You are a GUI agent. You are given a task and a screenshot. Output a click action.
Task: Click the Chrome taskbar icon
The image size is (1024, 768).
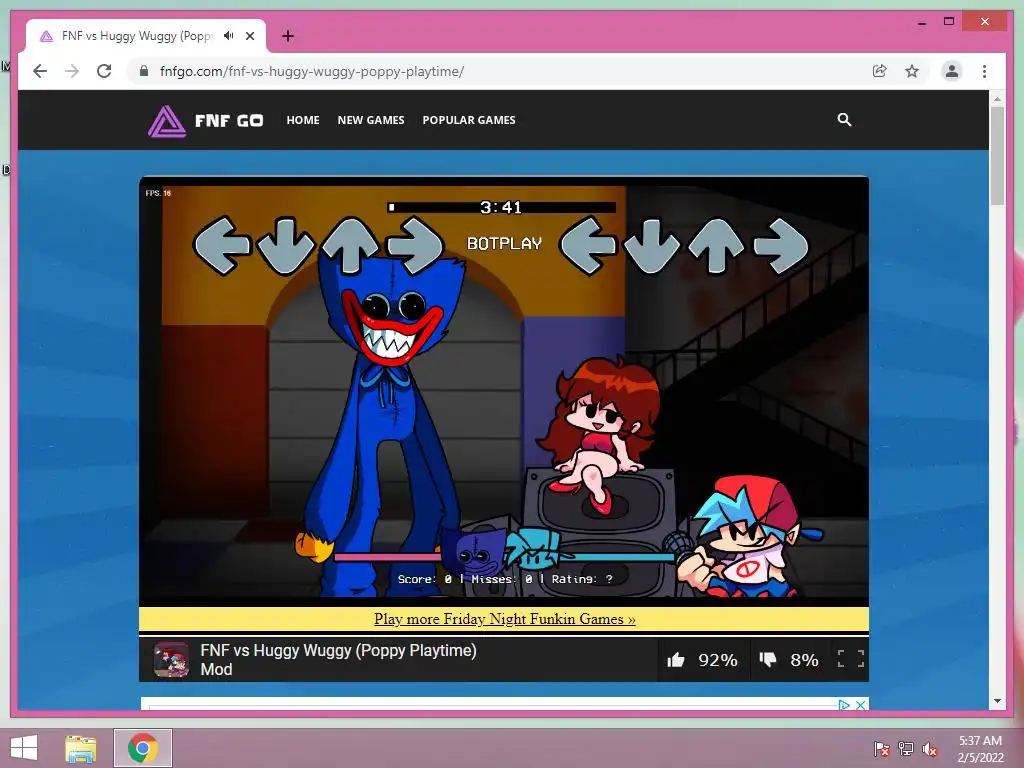coord(143,748)
